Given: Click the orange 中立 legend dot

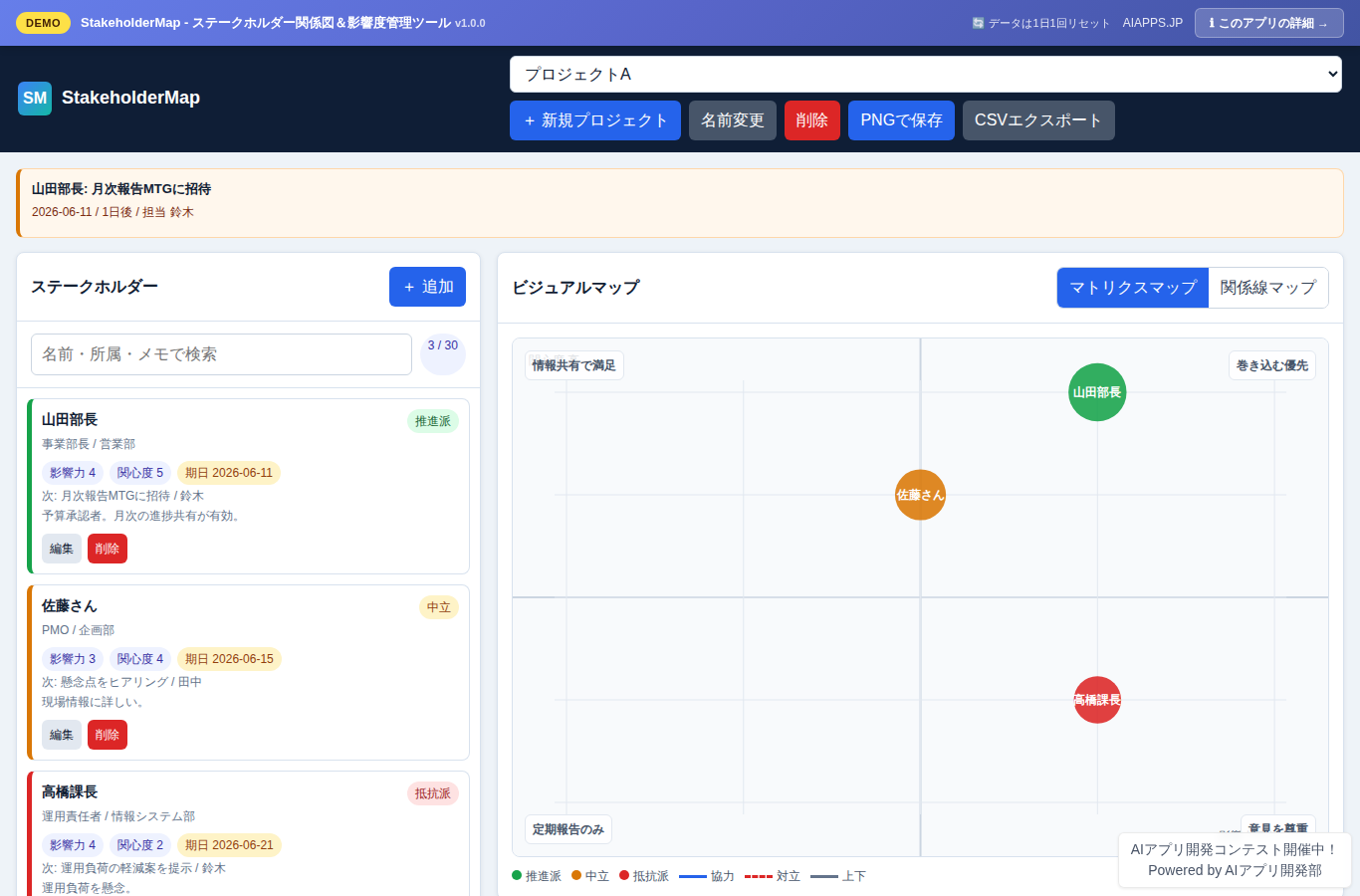Looking at the screenshot, I should pos(576,875).
